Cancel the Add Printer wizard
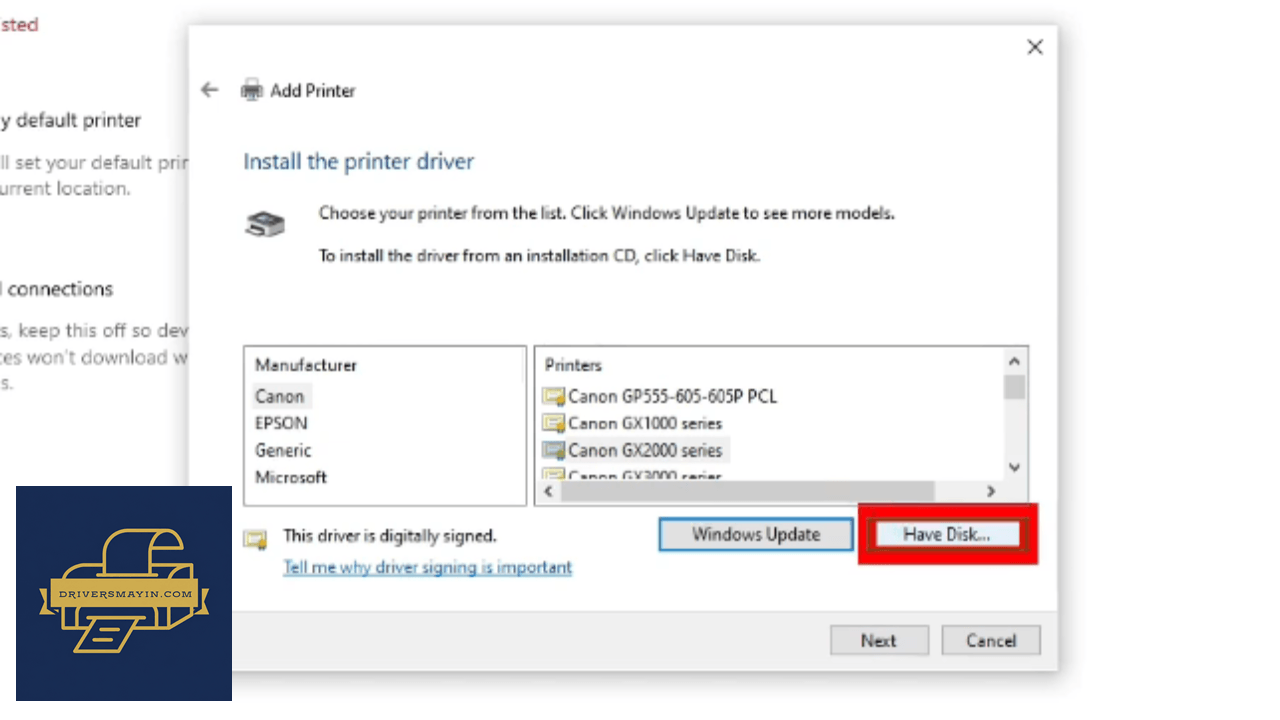Viewport: 1280px width, 720px height. [x=991, y=641]
